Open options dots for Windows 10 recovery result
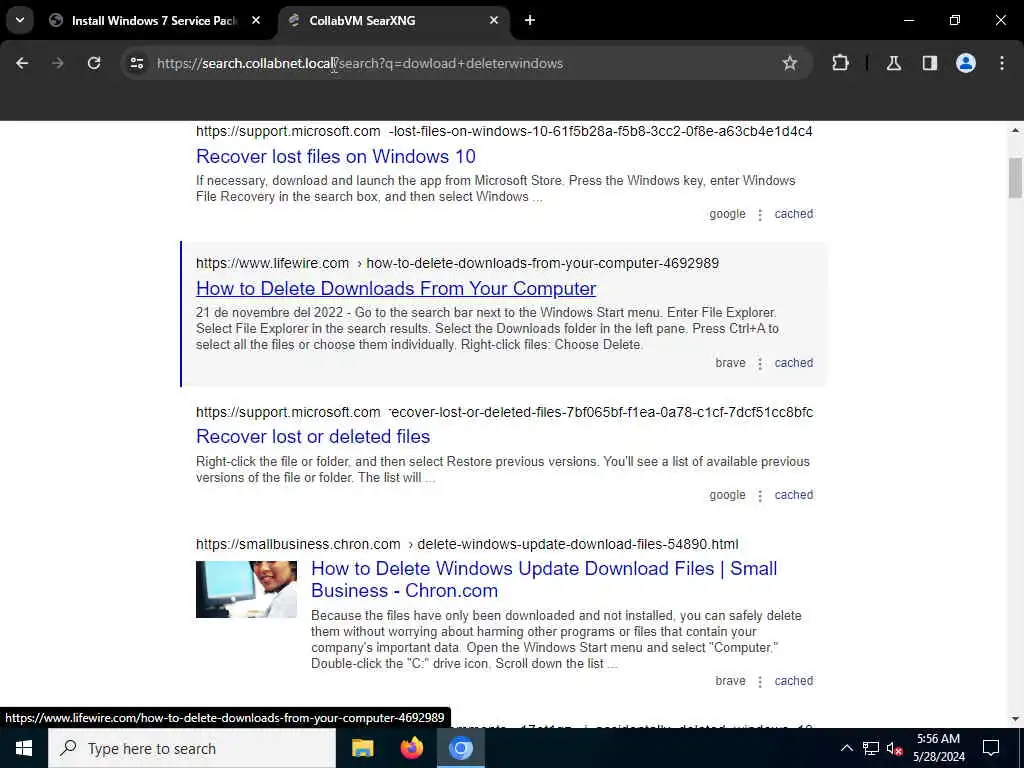The width and height of the screenshot is (1024, 768). 760,215
